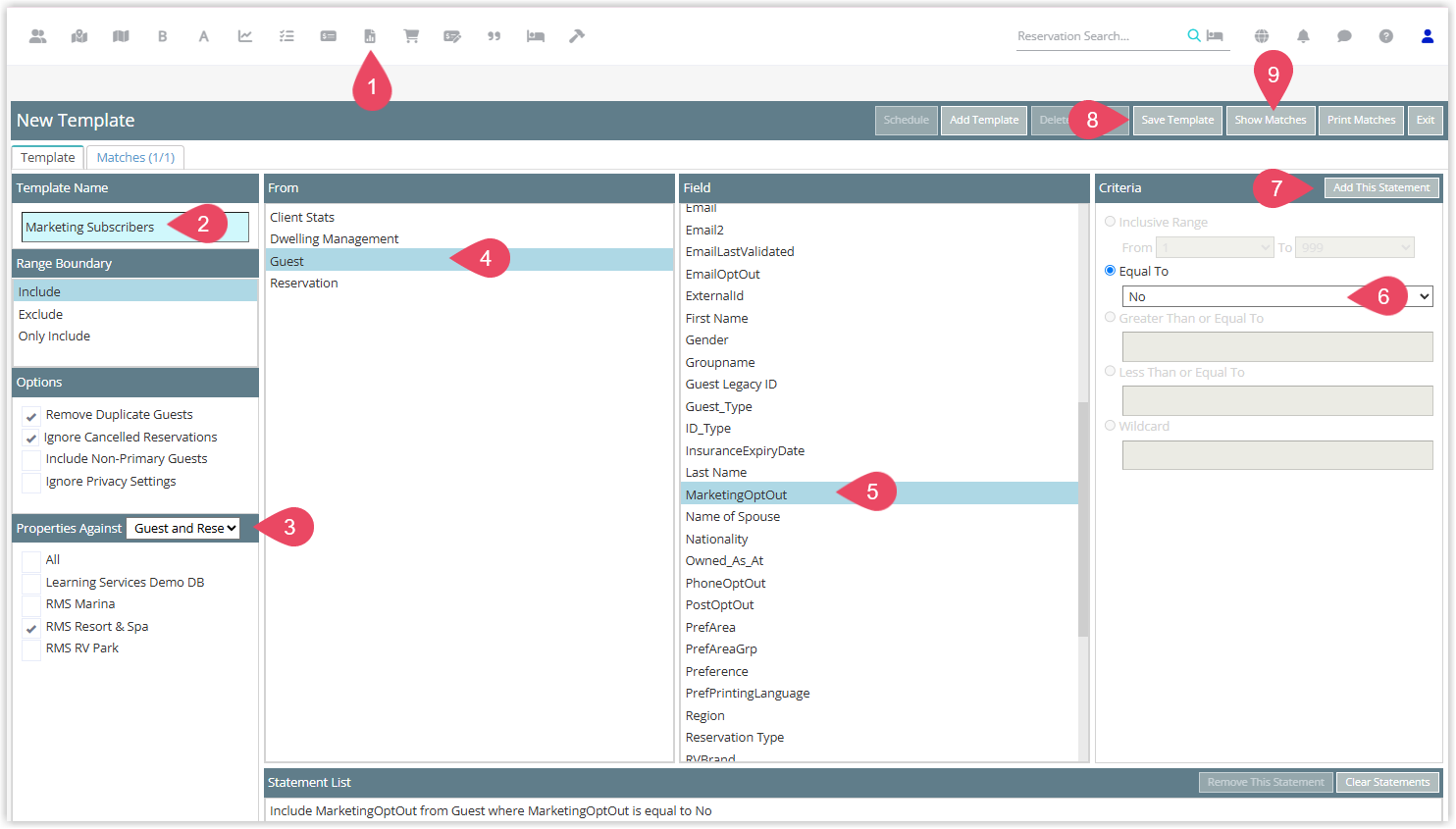Click Add This Statement button
Viewport: 1456px width, 829px height.
click(1381, 187)
